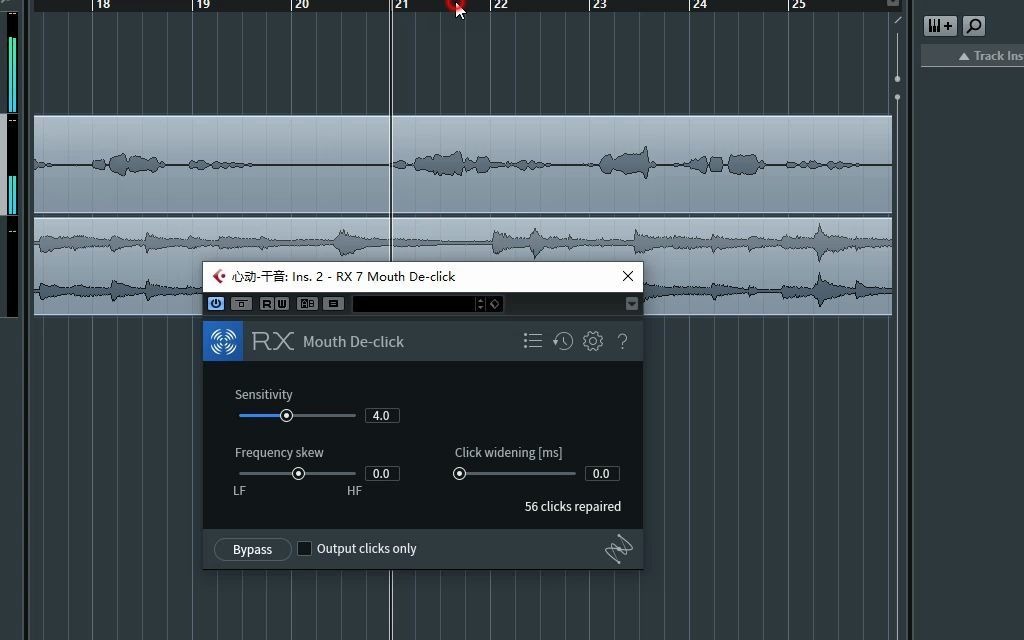
Task: Enable Write automation (W) on plug-in
Action: pos(281,304)
